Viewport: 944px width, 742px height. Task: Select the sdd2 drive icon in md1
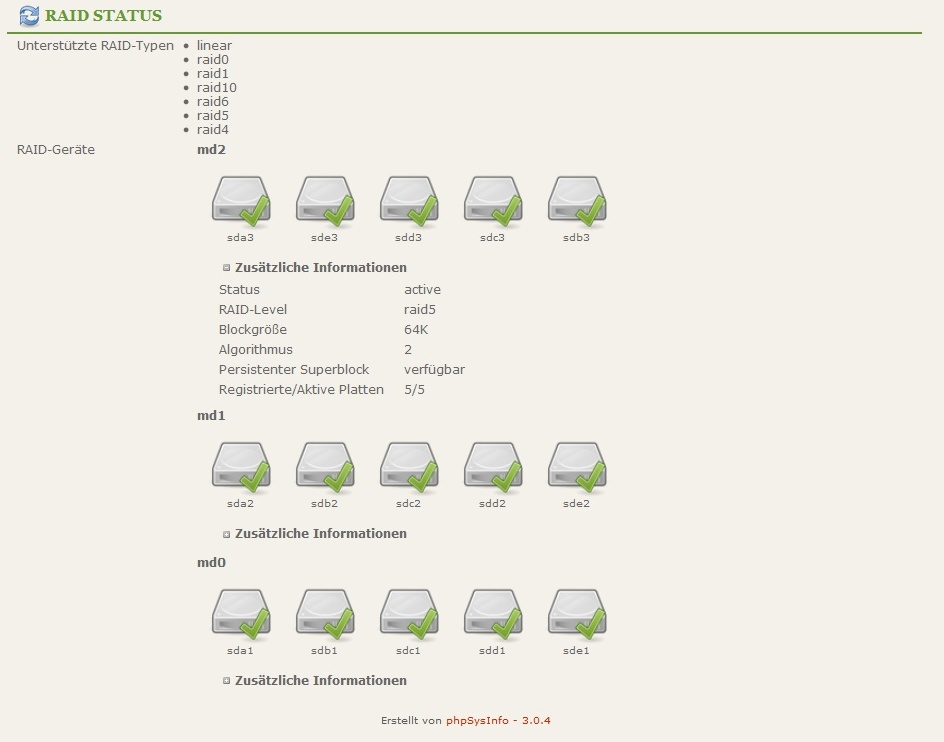(493, 467)
